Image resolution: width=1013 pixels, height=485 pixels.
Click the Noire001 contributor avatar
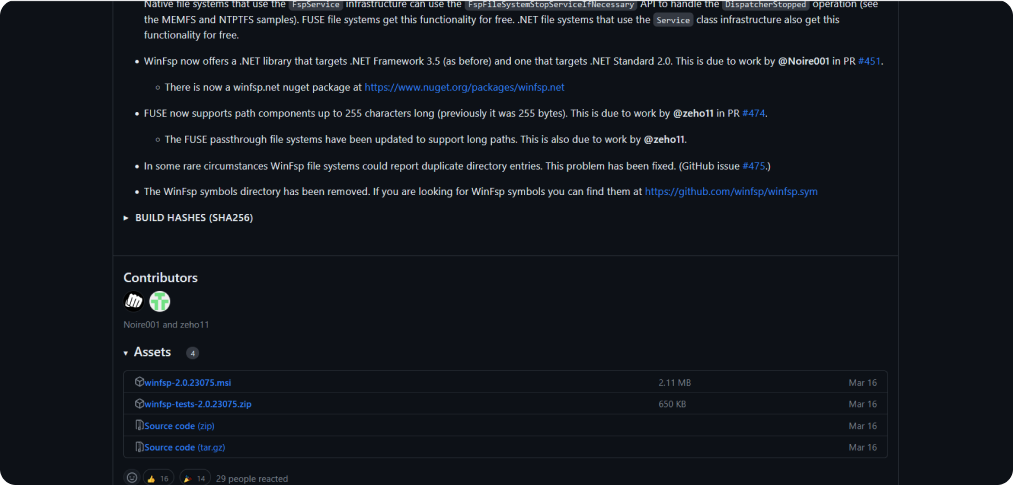(x=134, y=301)
